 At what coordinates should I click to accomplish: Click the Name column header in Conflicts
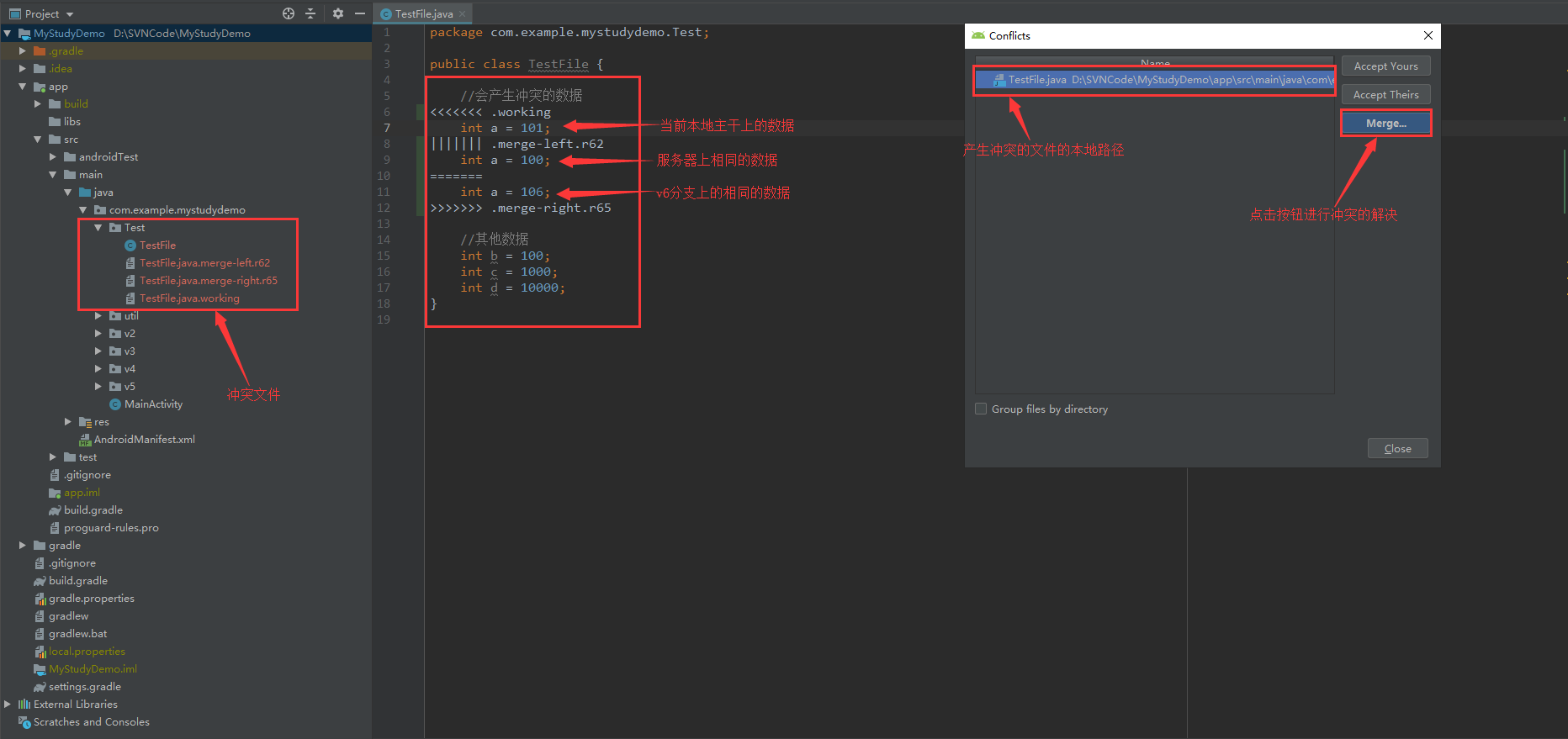pyautogui.click(x=1155, y=63)
